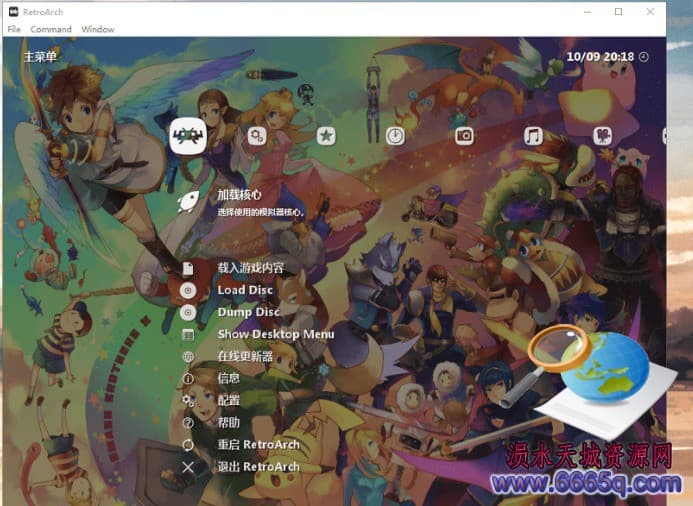Open the History clock tab icon
The width and height of the screenshot is (693, 506).
pyautogui.click(x=395, y=136)
